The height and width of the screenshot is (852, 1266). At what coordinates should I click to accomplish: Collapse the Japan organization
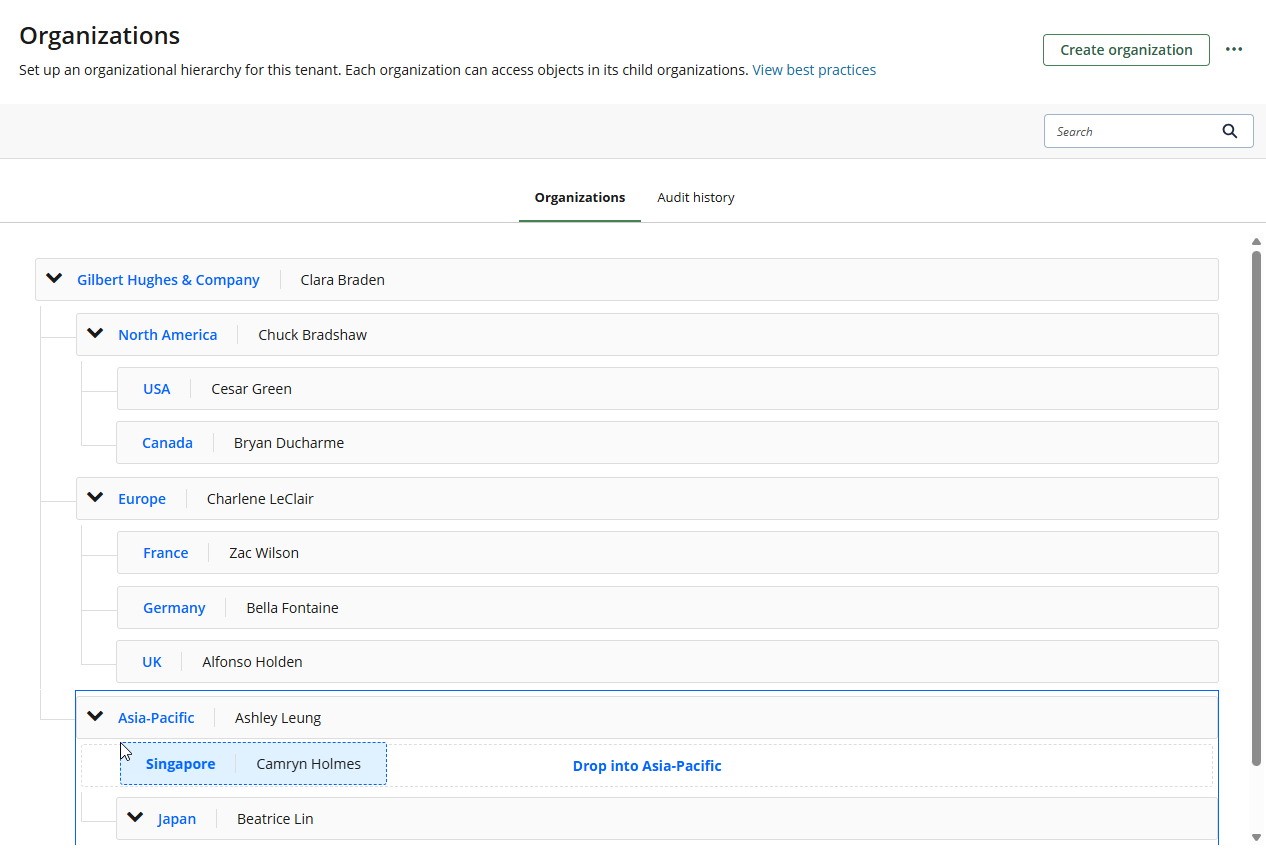[136, 818]
